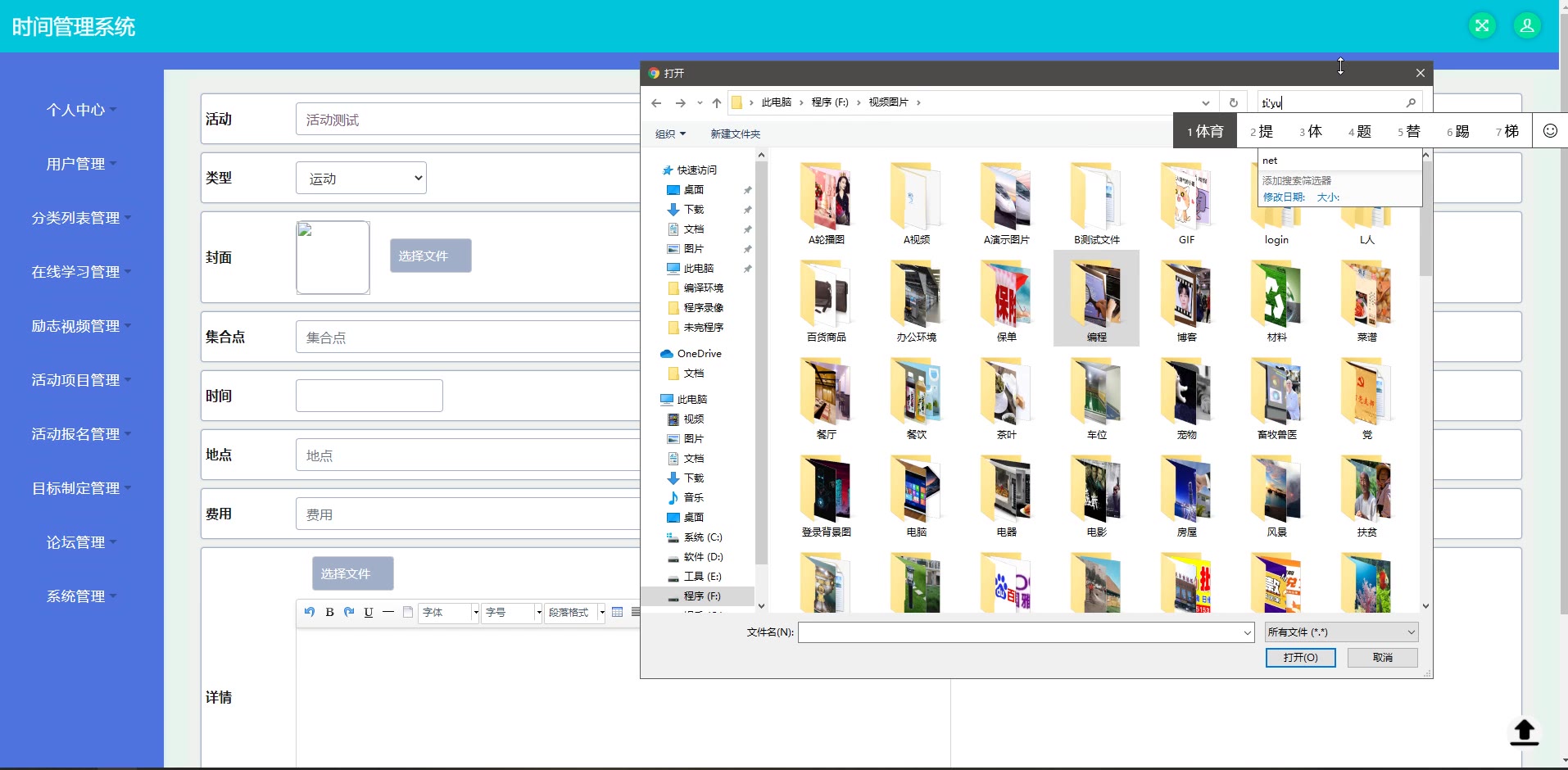
Task: Select the 宠物 folder
Action: 1186,397
